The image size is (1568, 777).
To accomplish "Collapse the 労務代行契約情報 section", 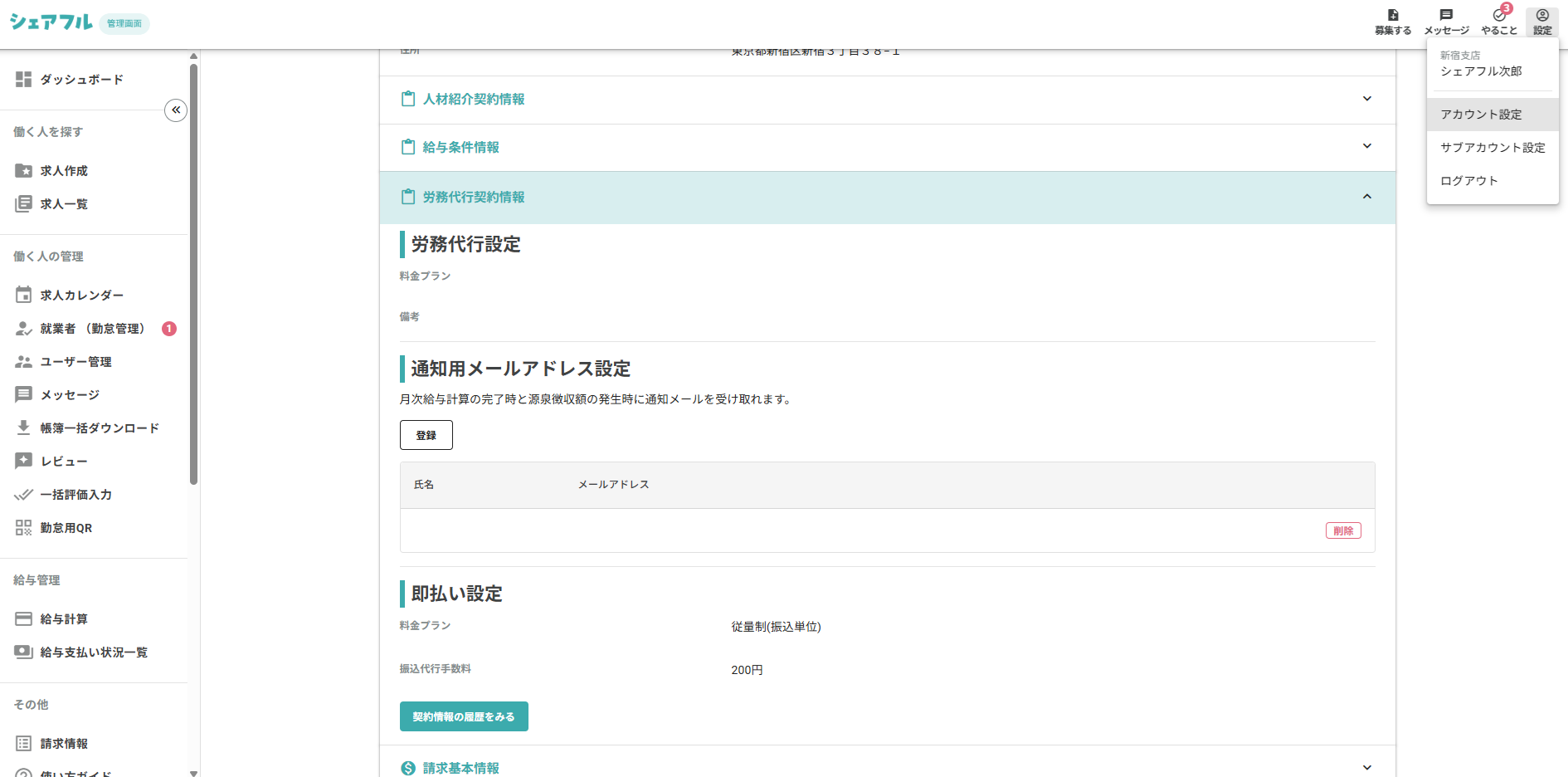I will 887,197.
